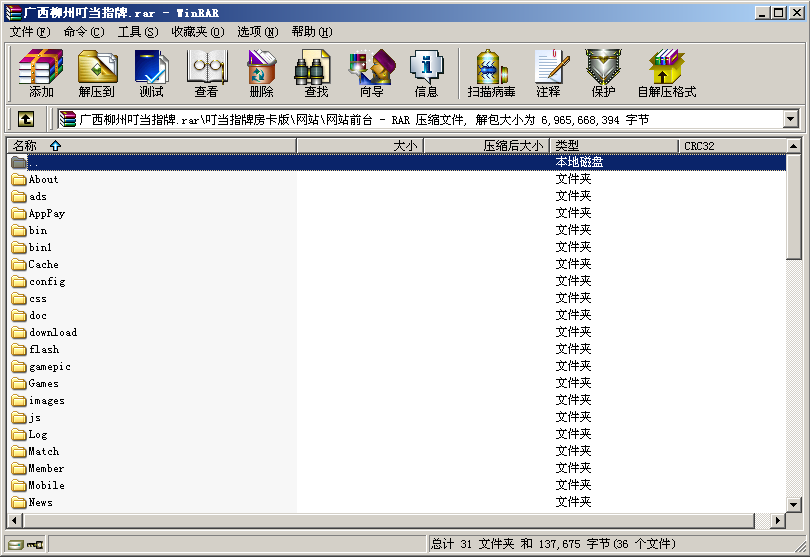Open the 文件 (File) menu

click(x=29, y=32)
